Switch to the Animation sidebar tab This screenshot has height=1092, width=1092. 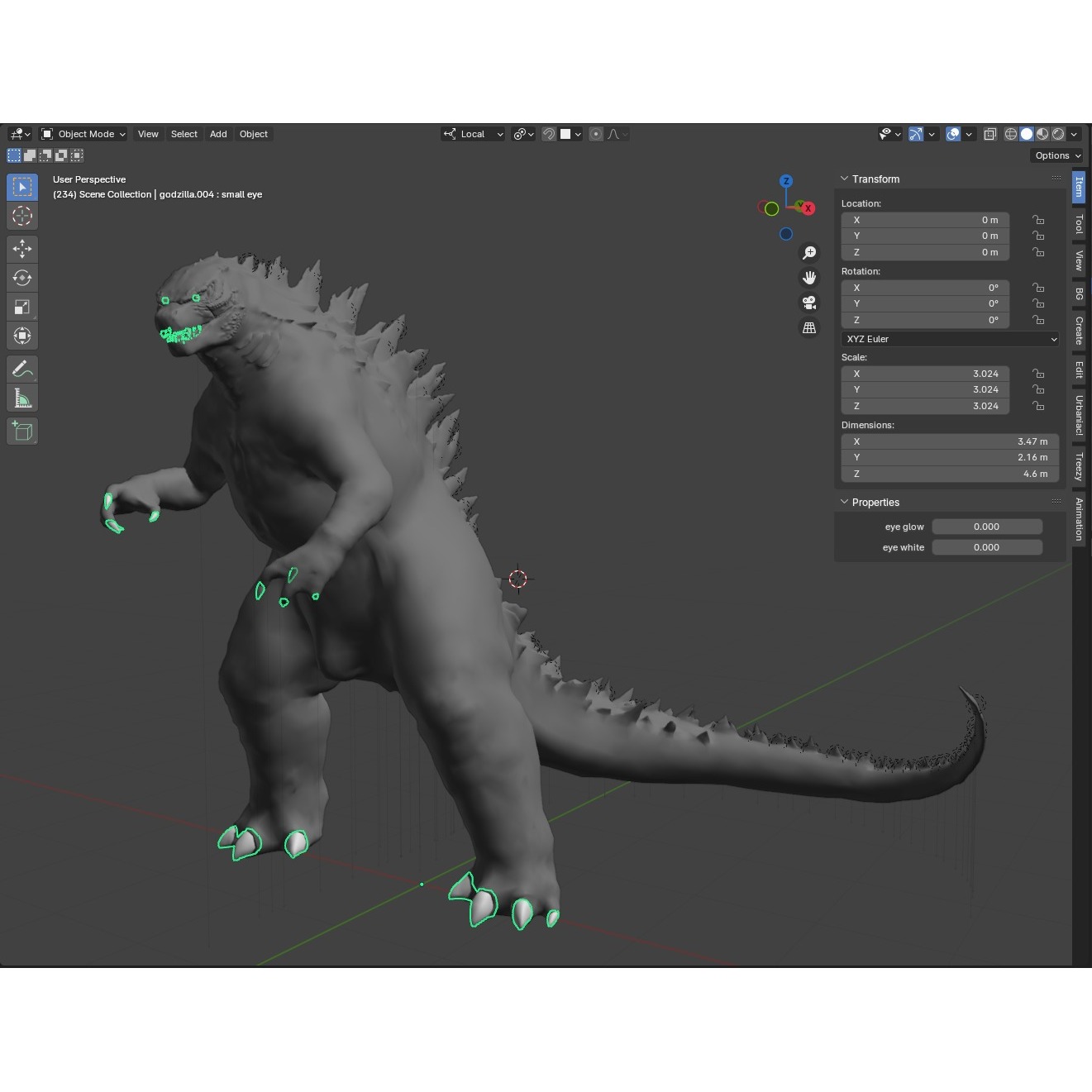coord(1079,519)
